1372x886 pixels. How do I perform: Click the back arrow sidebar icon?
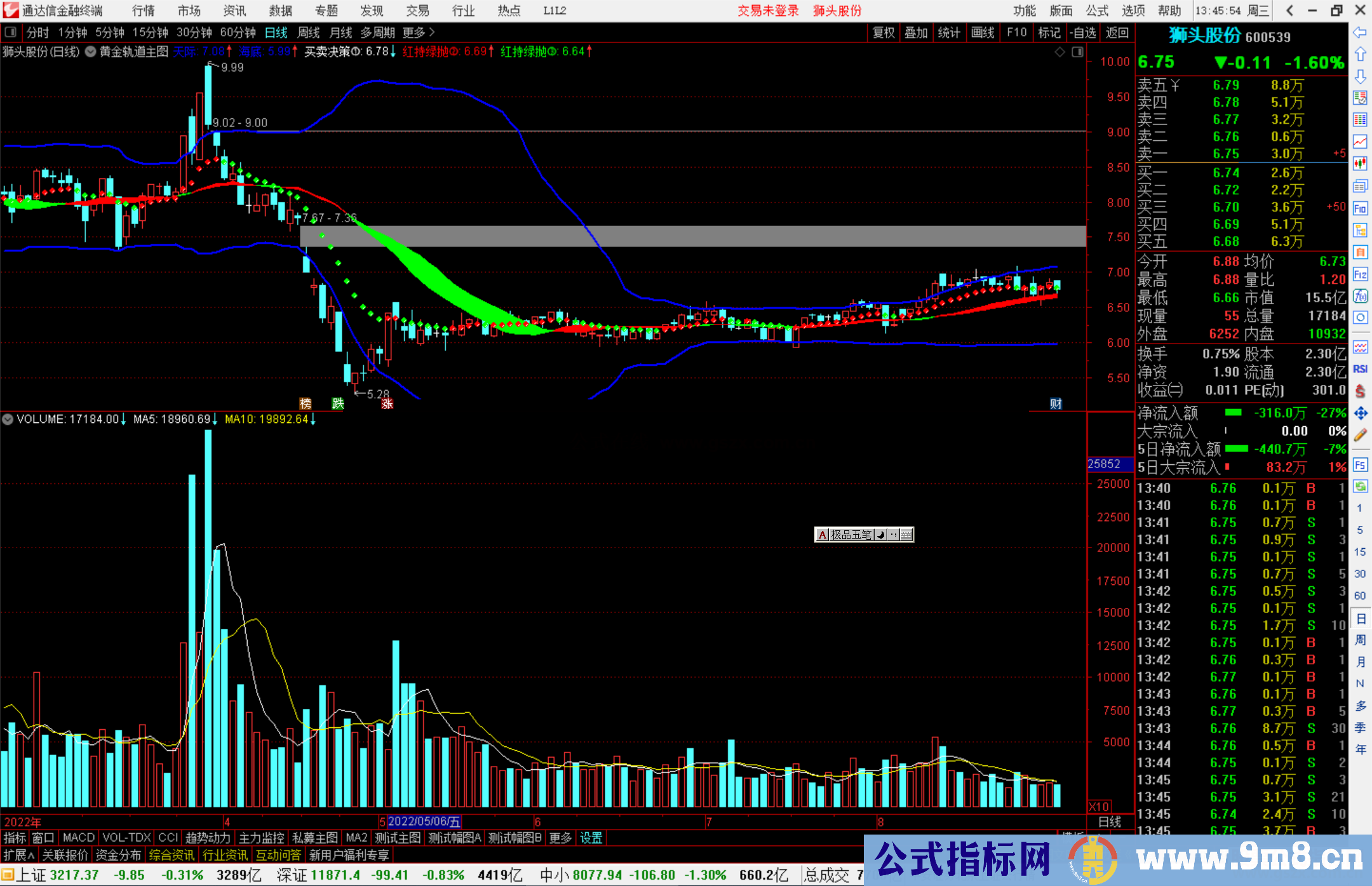(1360, 32)
